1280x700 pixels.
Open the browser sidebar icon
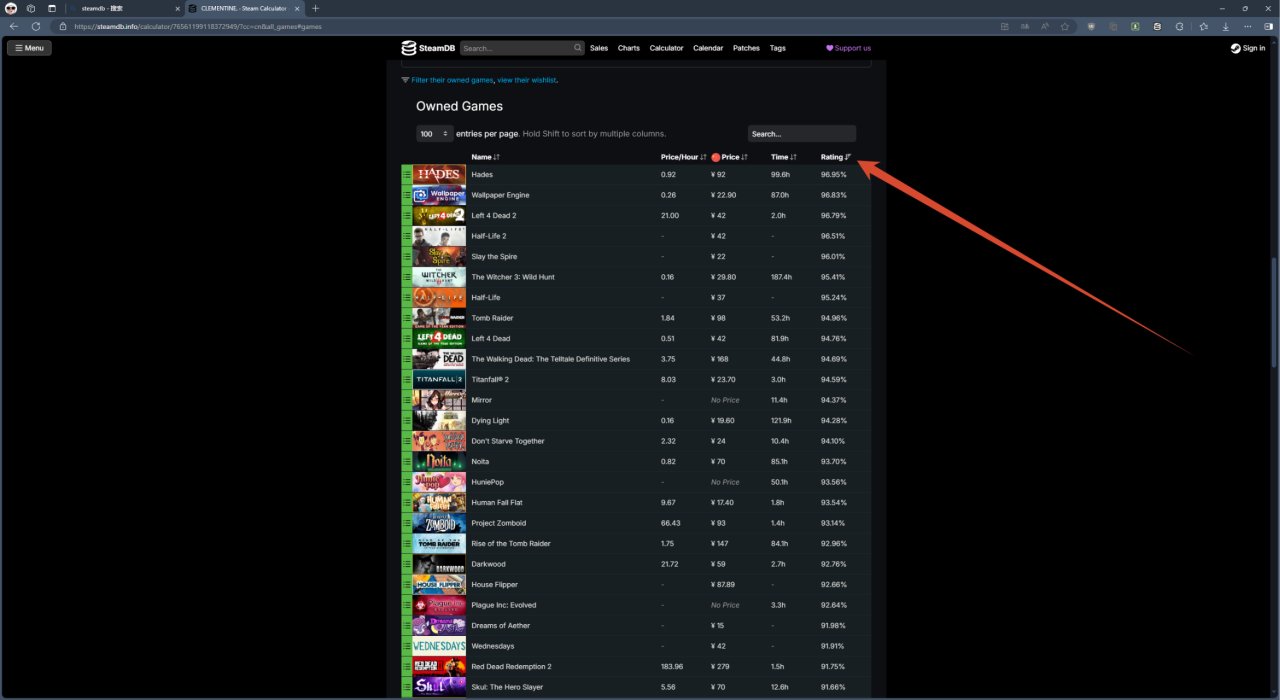coord(1269,26)
